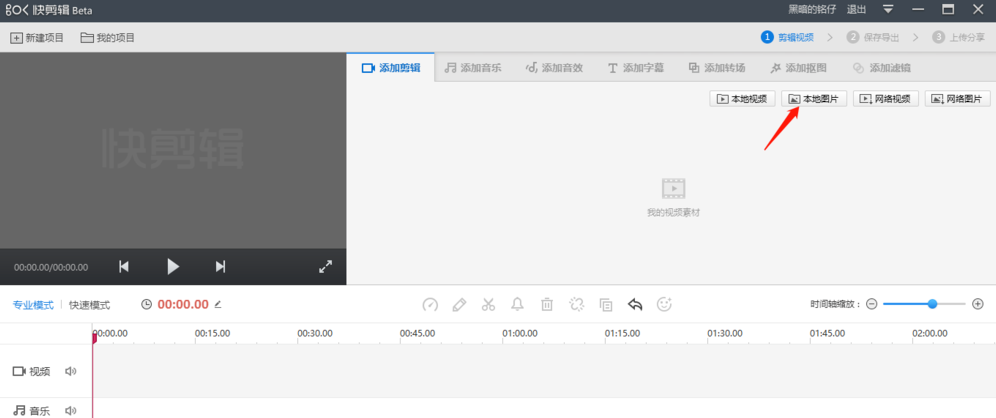Click the 音乐 track note icon
996x418 pixels.
[x=20, y=410]
